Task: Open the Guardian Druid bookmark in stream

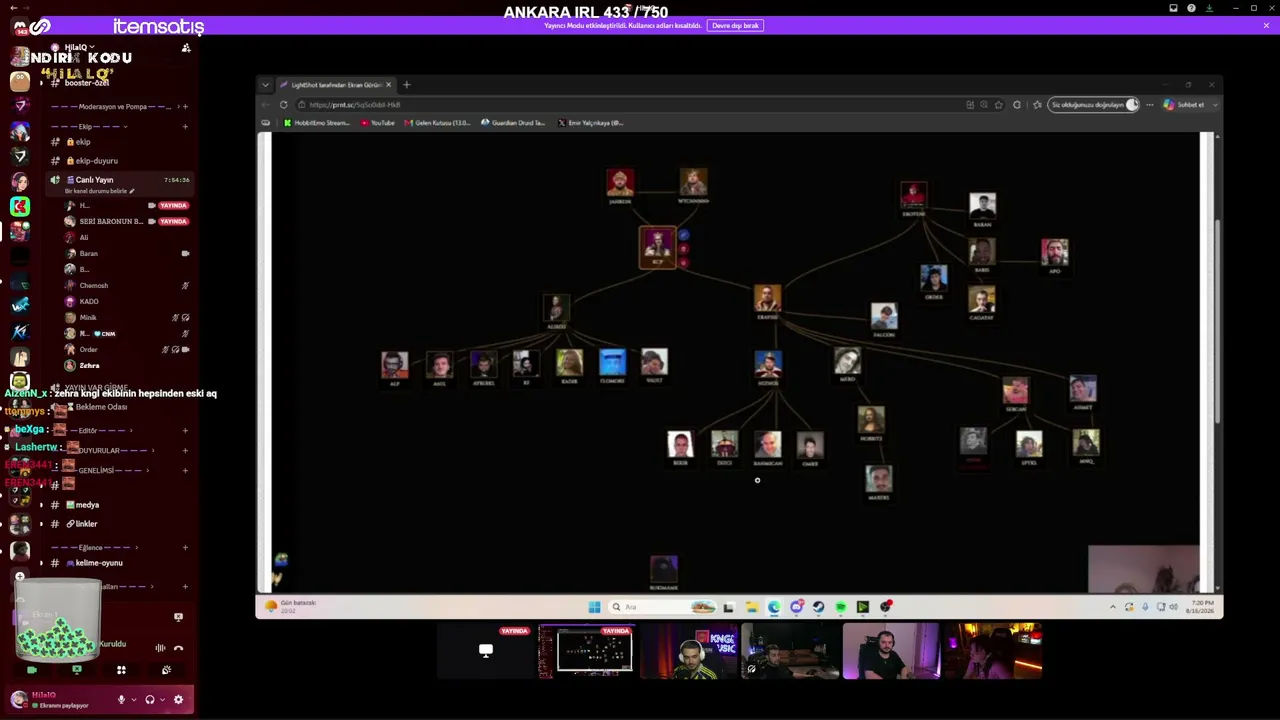Action: tap(513, 123)
